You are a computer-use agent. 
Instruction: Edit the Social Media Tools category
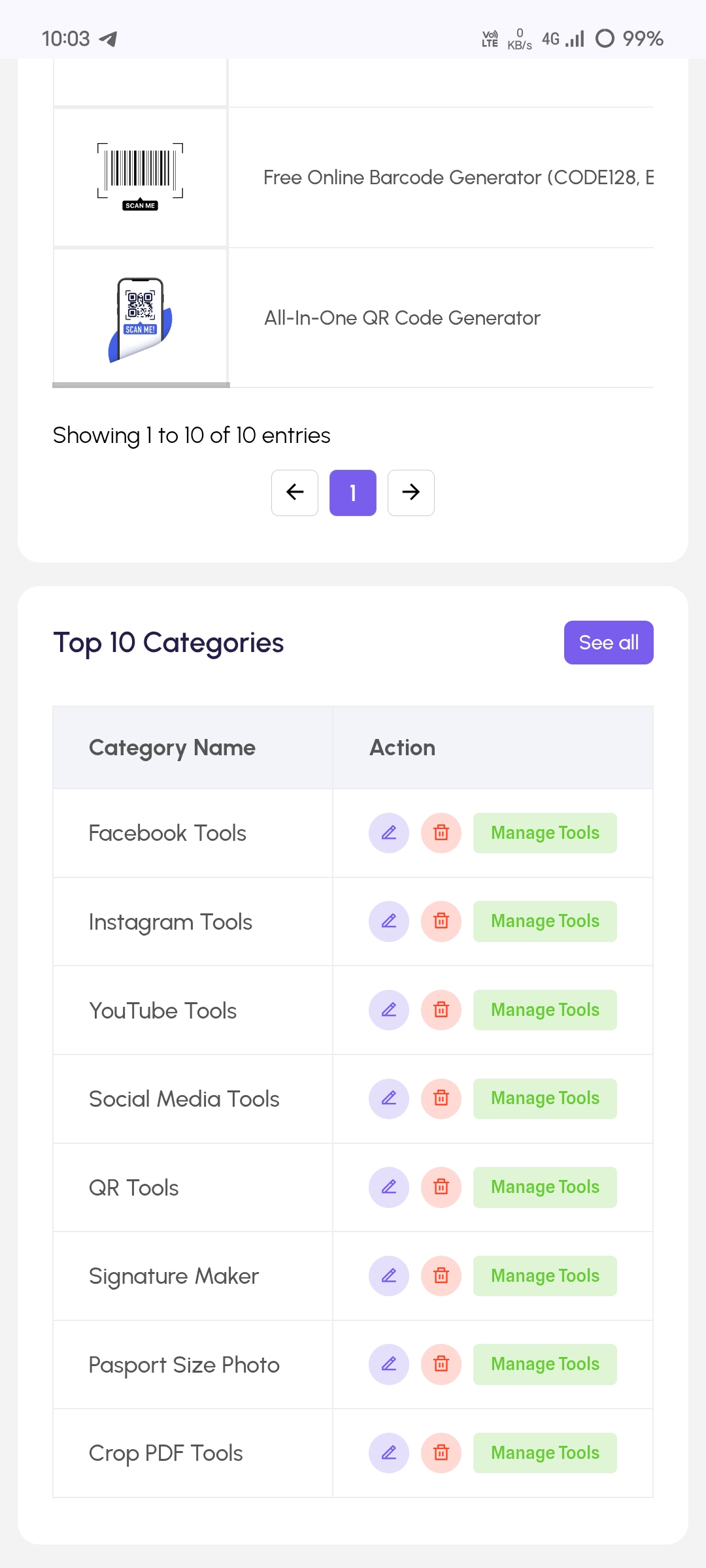pos(389,1099)
